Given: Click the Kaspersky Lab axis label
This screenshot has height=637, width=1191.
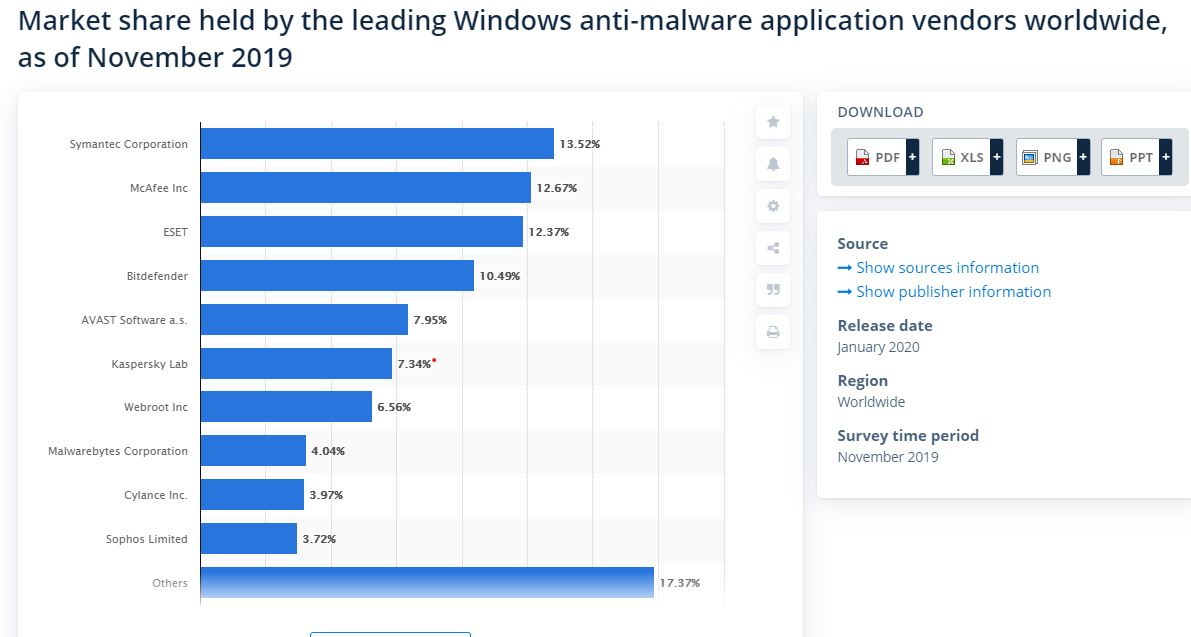Looking at the screenshot, I should (150, 364).
